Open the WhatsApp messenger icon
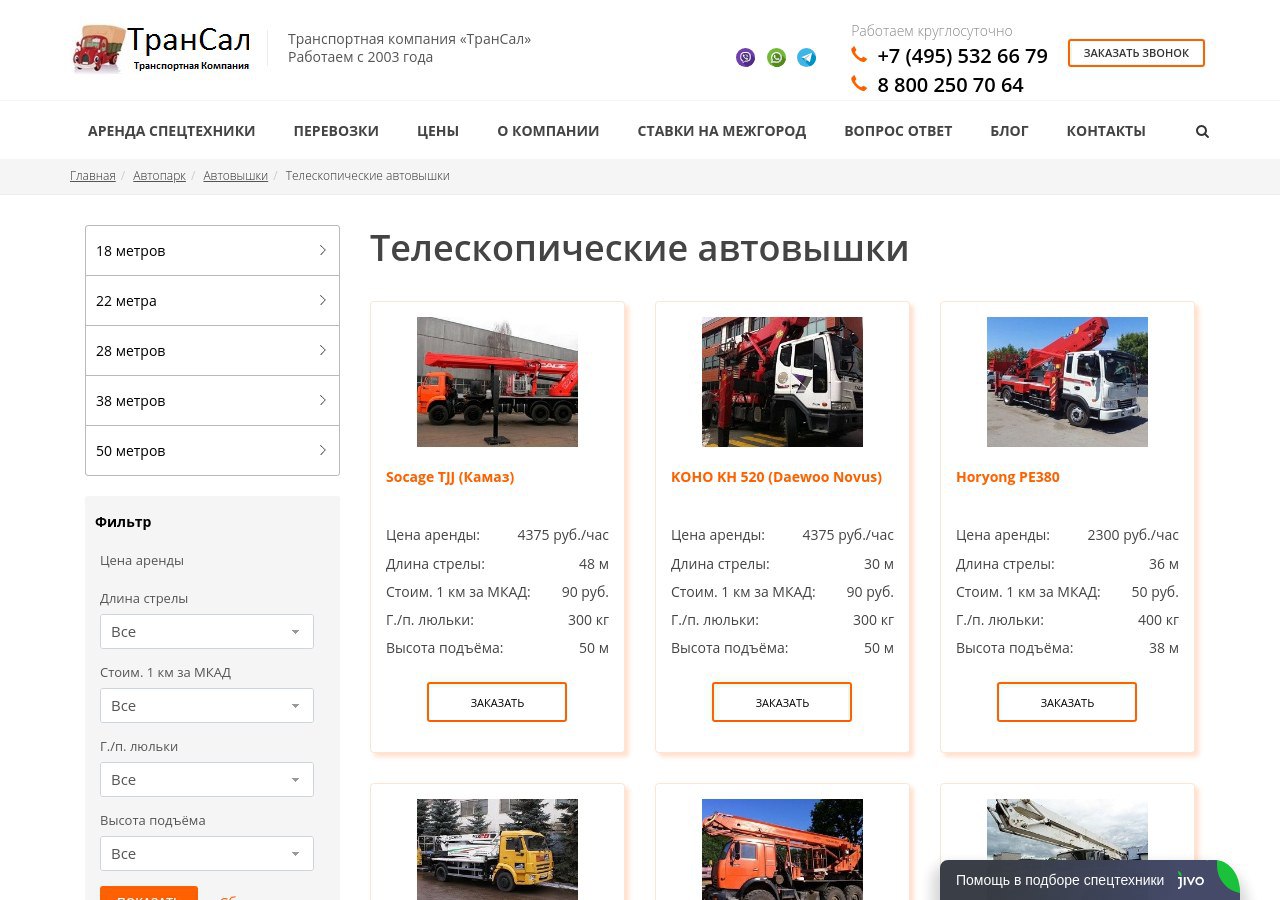Image resolution: width=1280 pixels, height=900 pixels. tap(776, 58)
